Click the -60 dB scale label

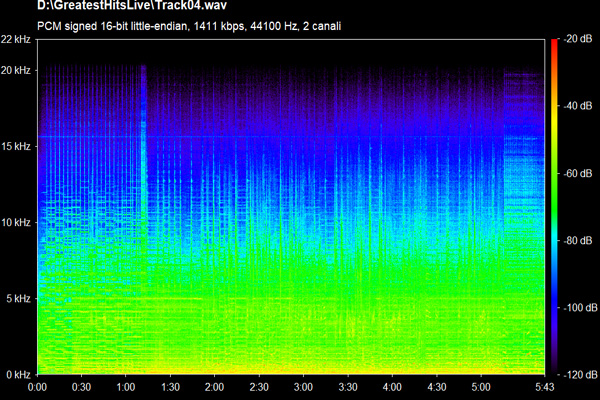click(x=578, y=173)
